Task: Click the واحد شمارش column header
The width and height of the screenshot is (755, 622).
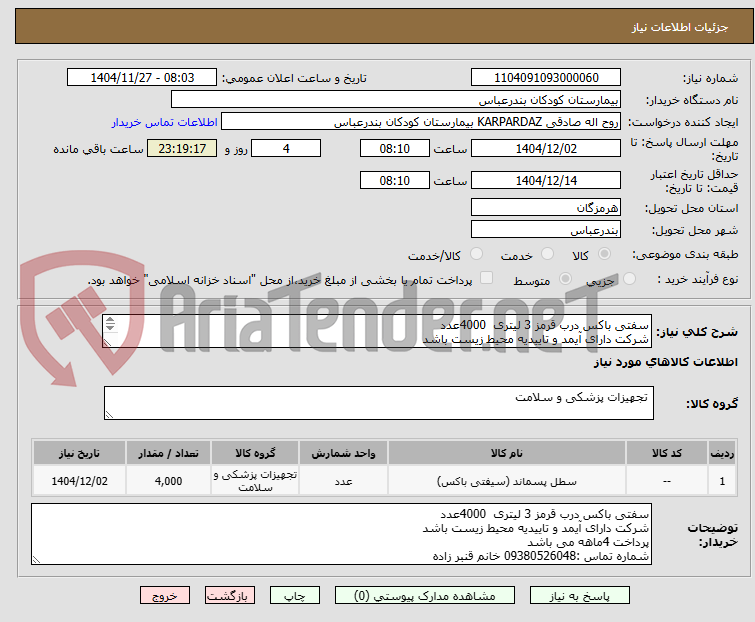Action: pos(343,453)
